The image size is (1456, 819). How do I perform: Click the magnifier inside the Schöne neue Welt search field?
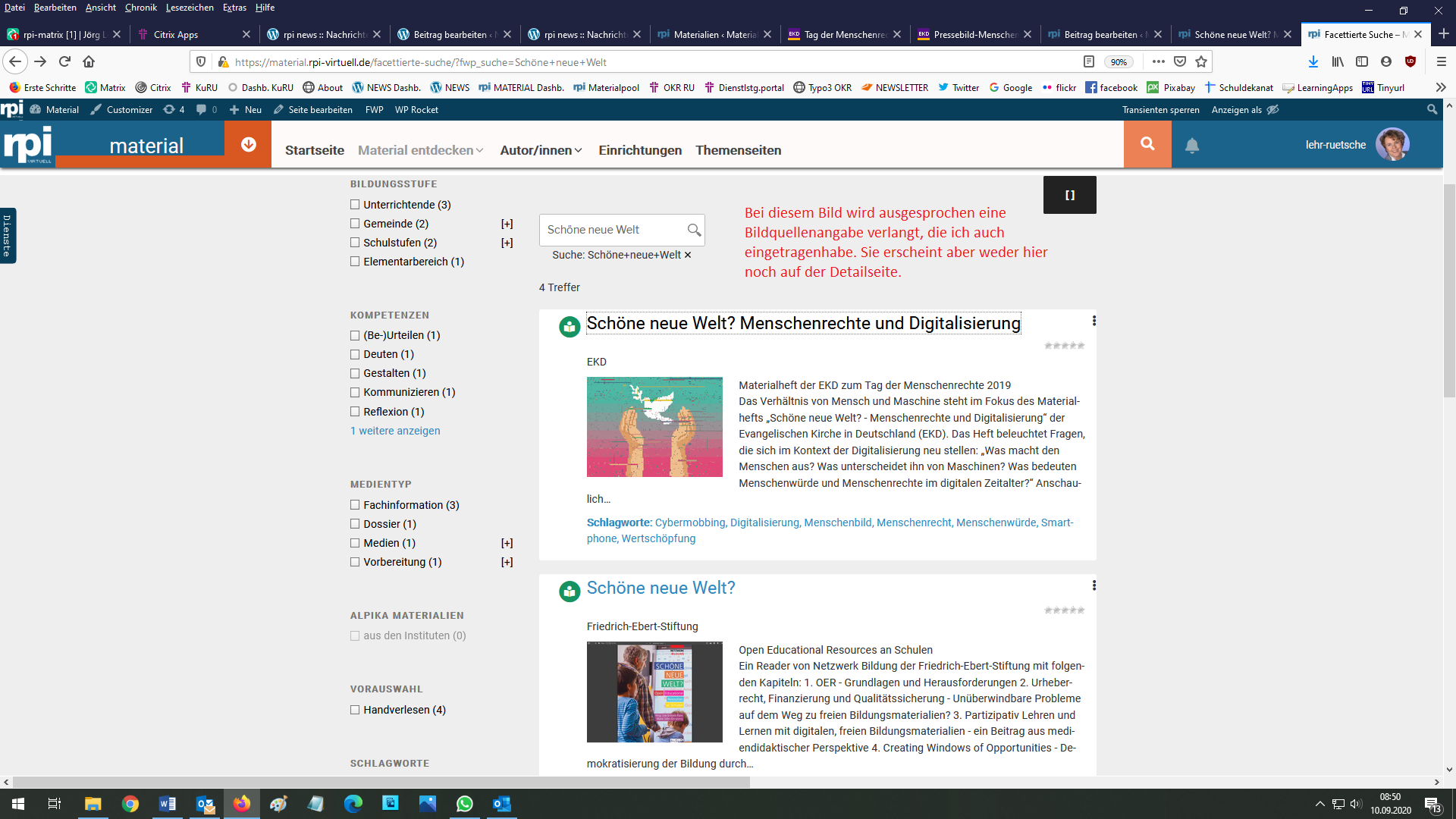694,230
